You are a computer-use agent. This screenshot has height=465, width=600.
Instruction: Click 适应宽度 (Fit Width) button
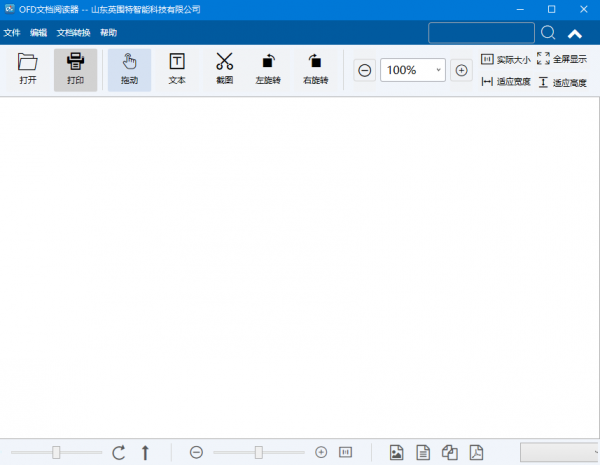click(x=506, y=82)
